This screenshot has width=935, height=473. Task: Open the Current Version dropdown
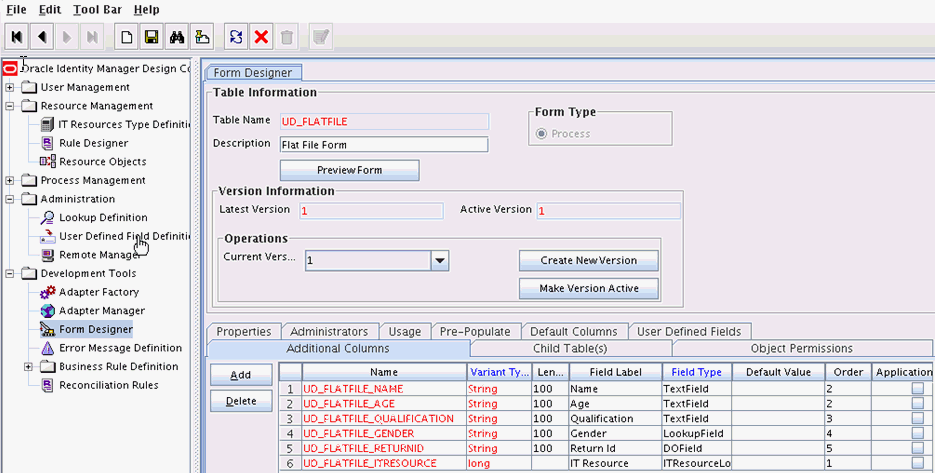tap(439, 260)
